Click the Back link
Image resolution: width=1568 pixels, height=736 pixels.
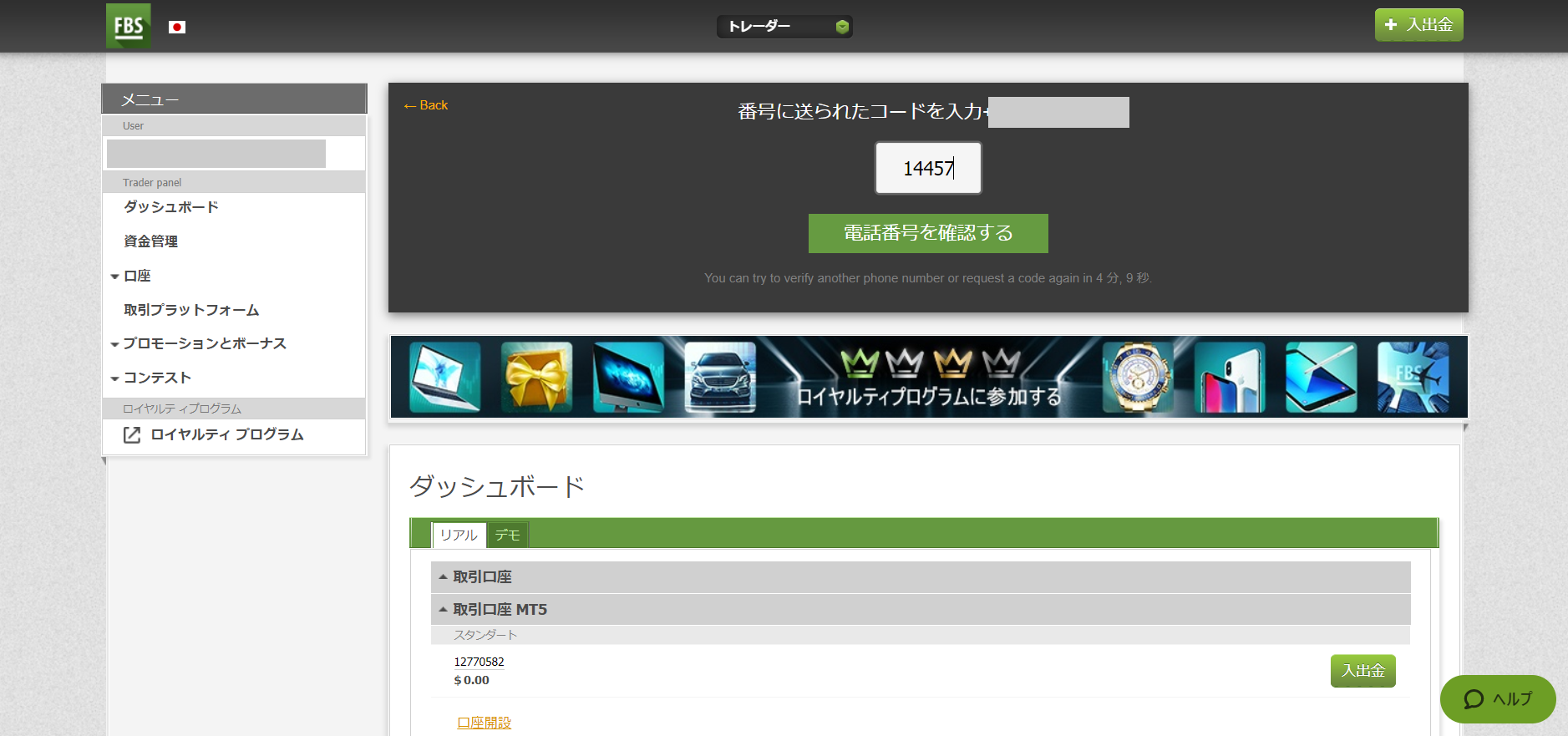tap(426, 105)
